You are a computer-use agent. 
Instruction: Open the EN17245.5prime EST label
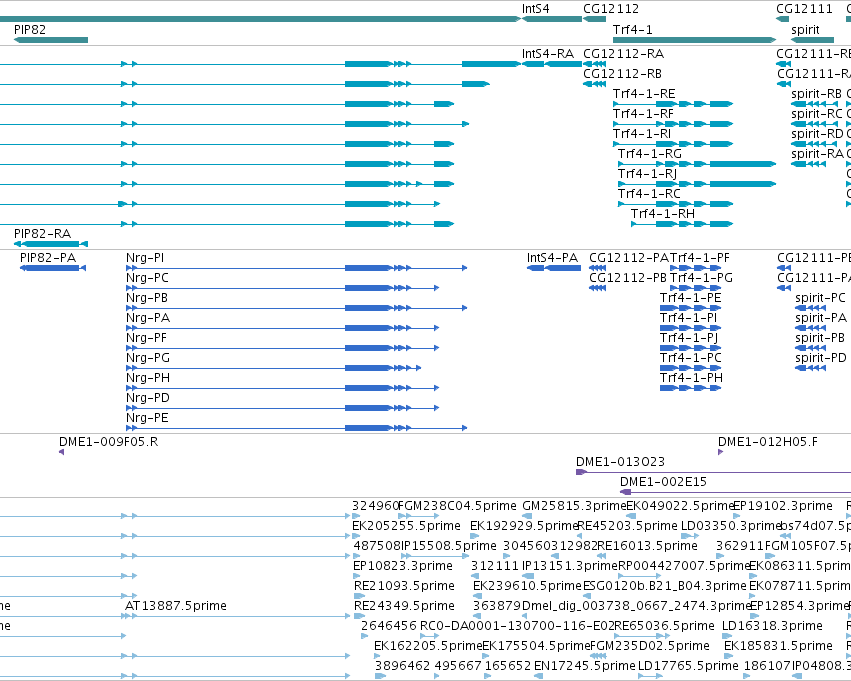click(585, 665)
